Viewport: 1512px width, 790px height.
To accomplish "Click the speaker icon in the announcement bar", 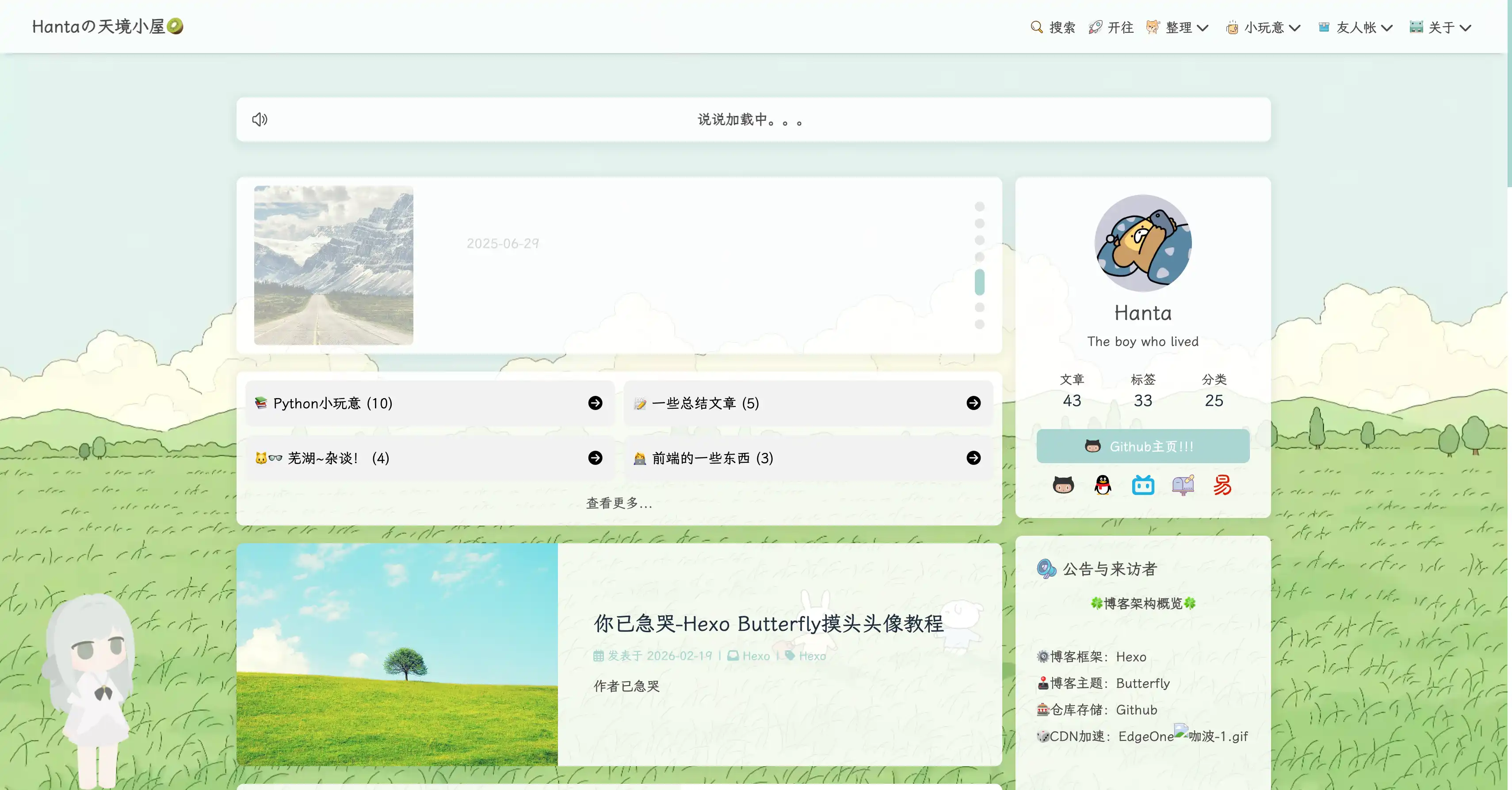I will click(x=260, y=119).
